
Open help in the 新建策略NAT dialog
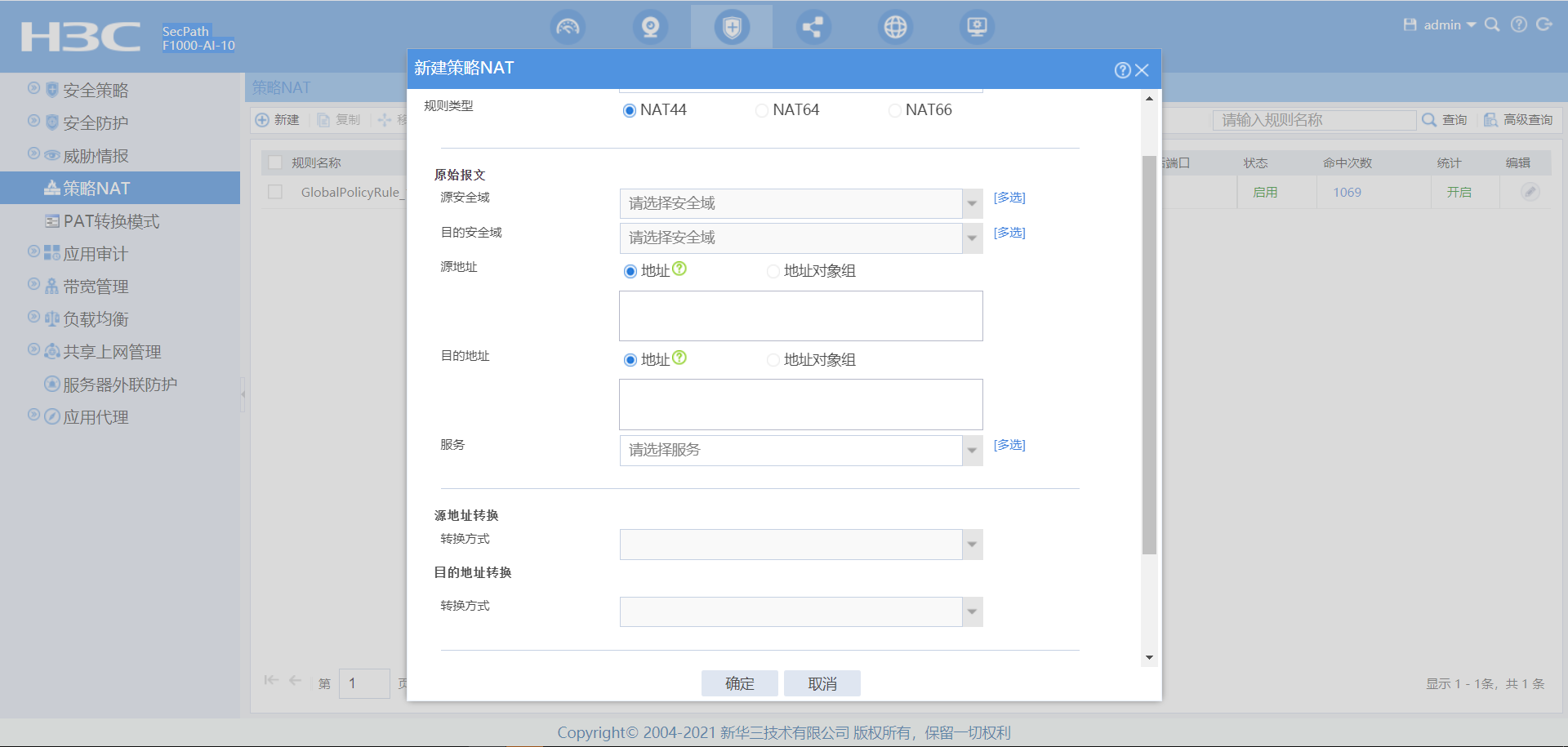1123,70
